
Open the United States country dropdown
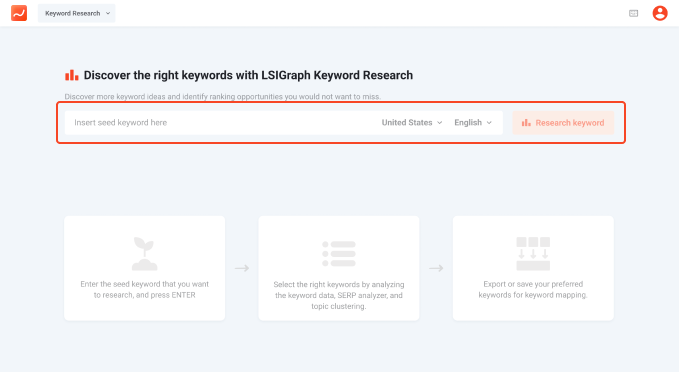(412, 123)
